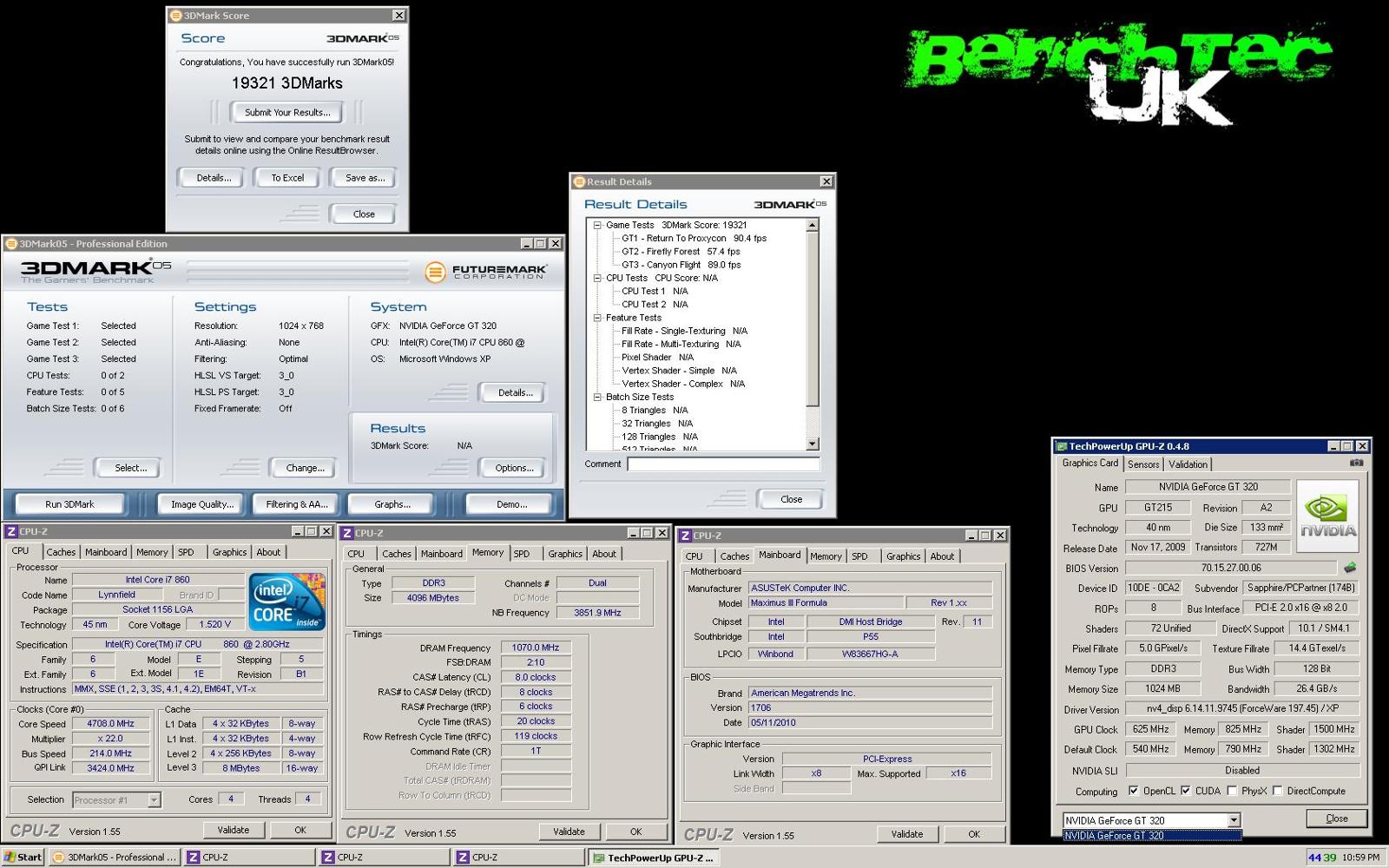Viewport: 1389px width, 868px height.
Task: Click the DRAM Frequency 1070.0 MHz value
Action: (x=536, y=648)
